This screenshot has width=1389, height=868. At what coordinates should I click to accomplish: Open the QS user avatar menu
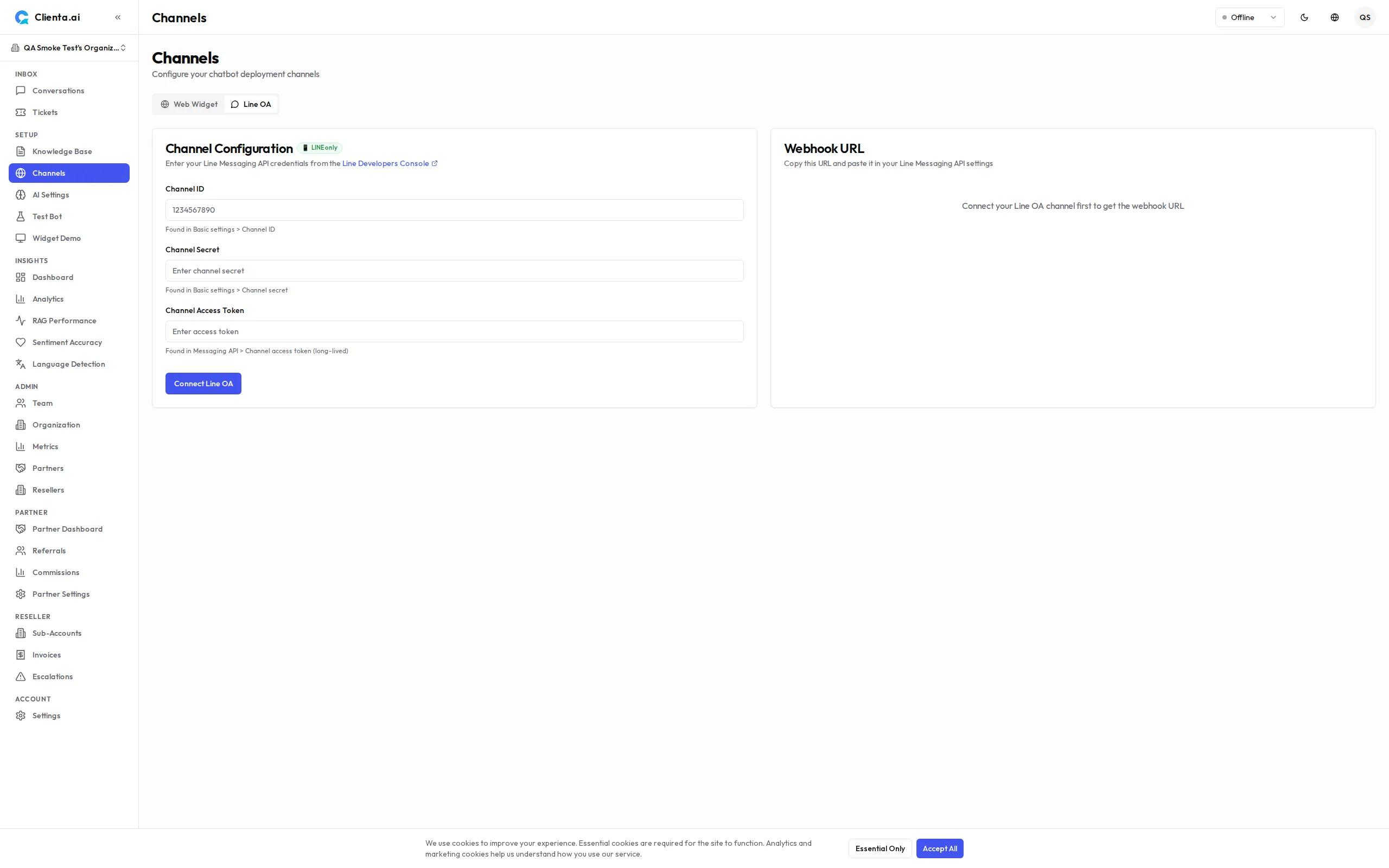click(1365, 17)
